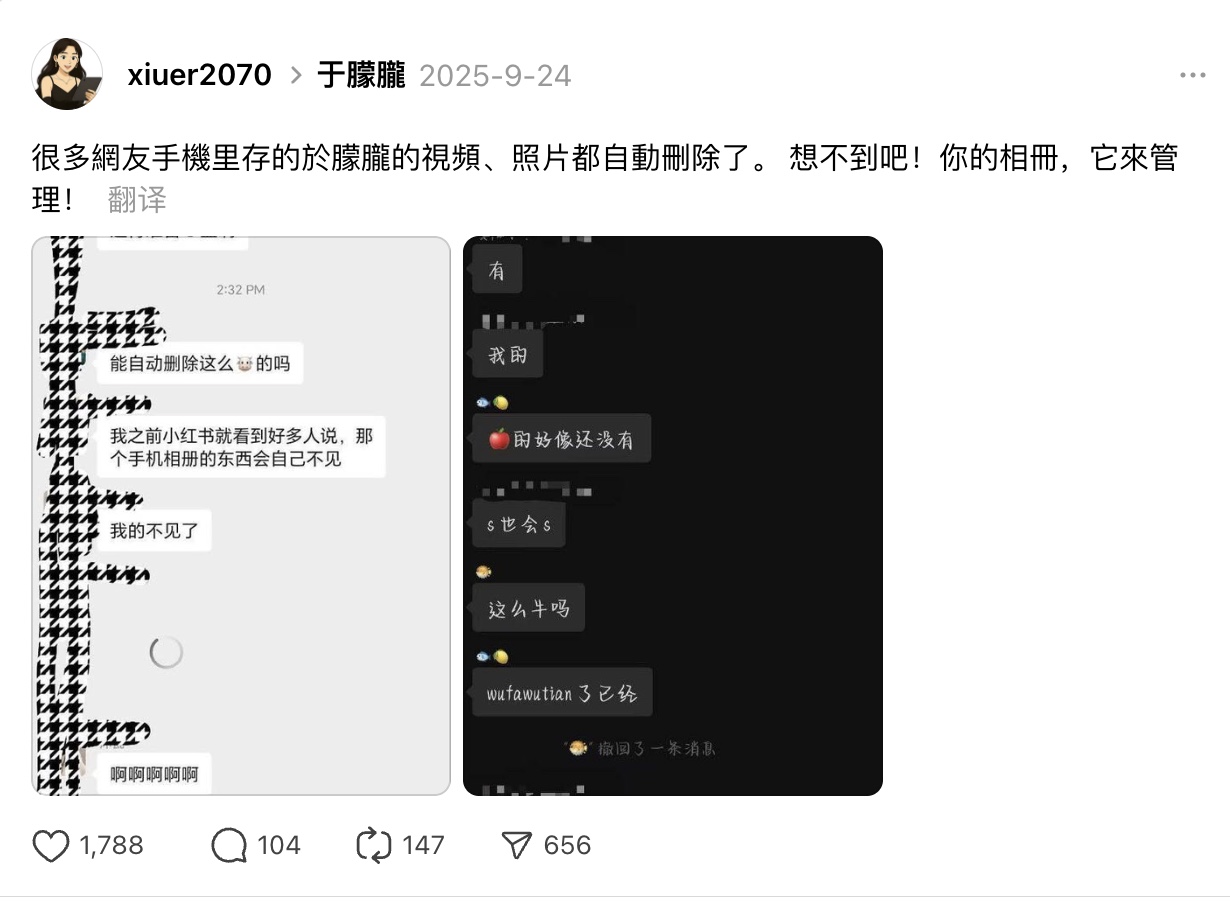Like the post with the heart icon

click(x=51, y=846)
